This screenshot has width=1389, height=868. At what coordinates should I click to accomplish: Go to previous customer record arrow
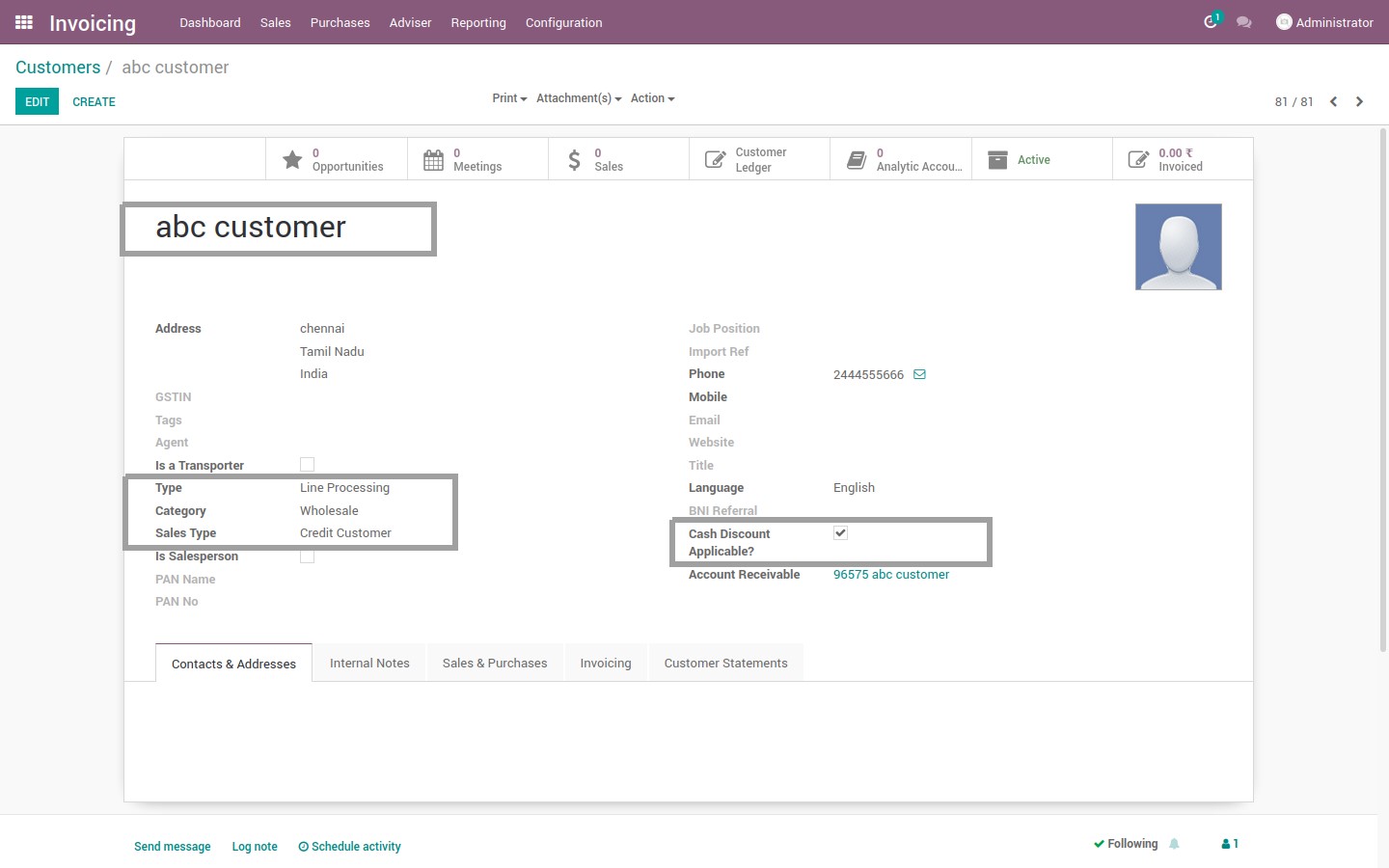point(1333,101)
